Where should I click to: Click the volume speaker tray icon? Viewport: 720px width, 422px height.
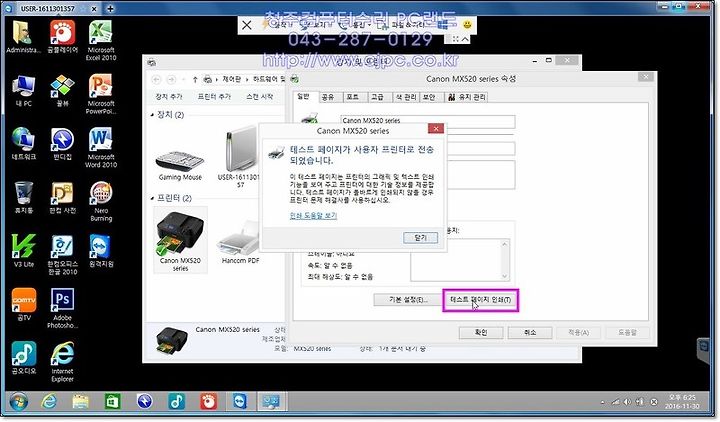(x=627, y=402)
